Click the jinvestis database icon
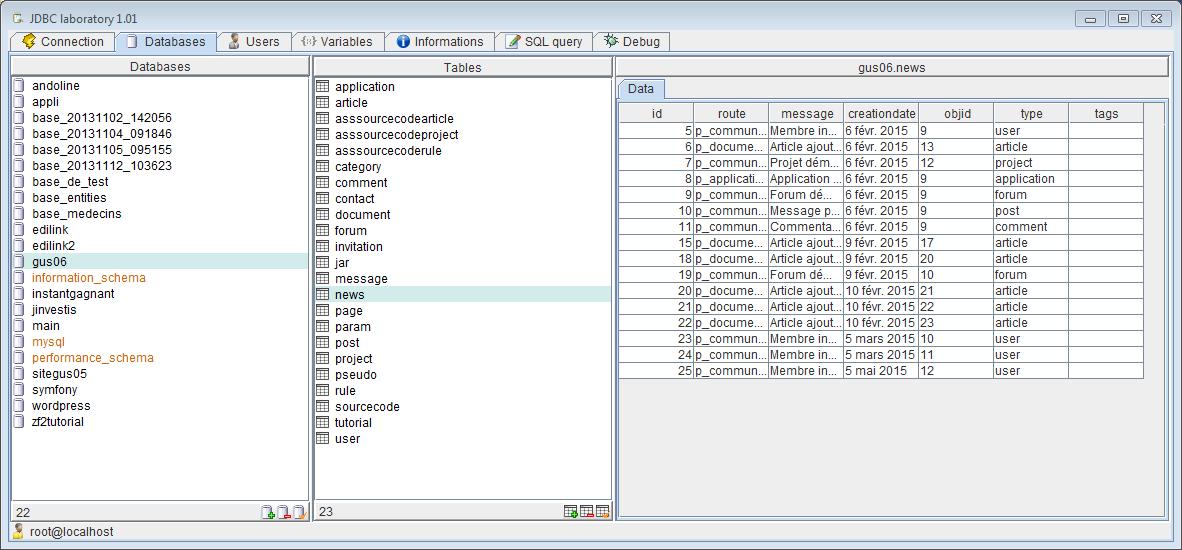This screenshot has width=1182, height=550. (x=19, y=310)
